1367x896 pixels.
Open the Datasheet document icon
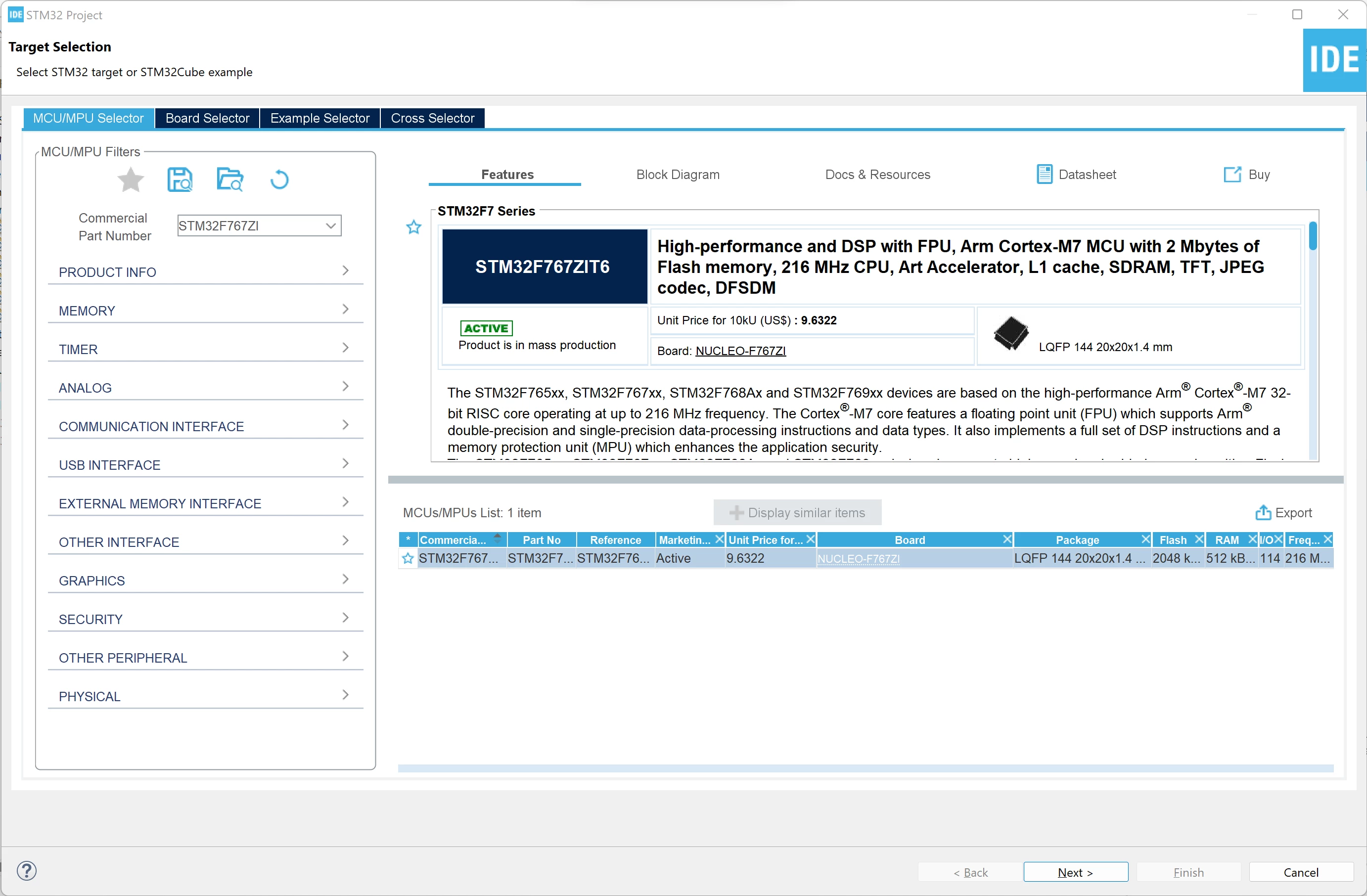click(x=1044, y=174)
